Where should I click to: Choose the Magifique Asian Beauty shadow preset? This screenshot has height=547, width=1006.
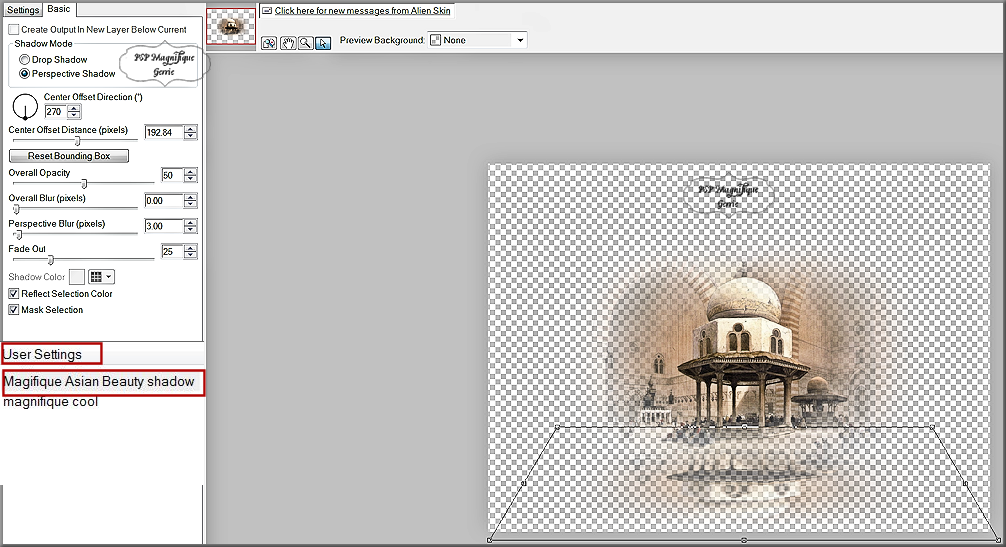point(99,382)
